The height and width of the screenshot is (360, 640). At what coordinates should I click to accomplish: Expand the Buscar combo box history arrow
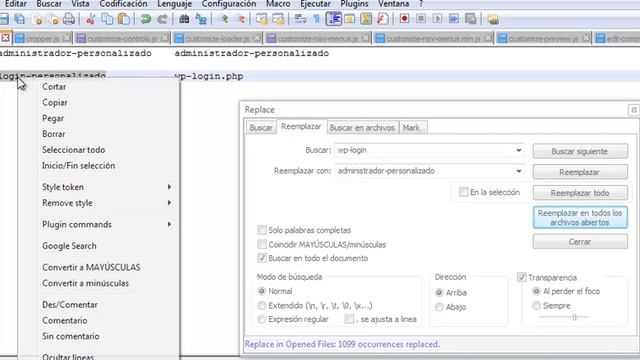tap(518, 150)
